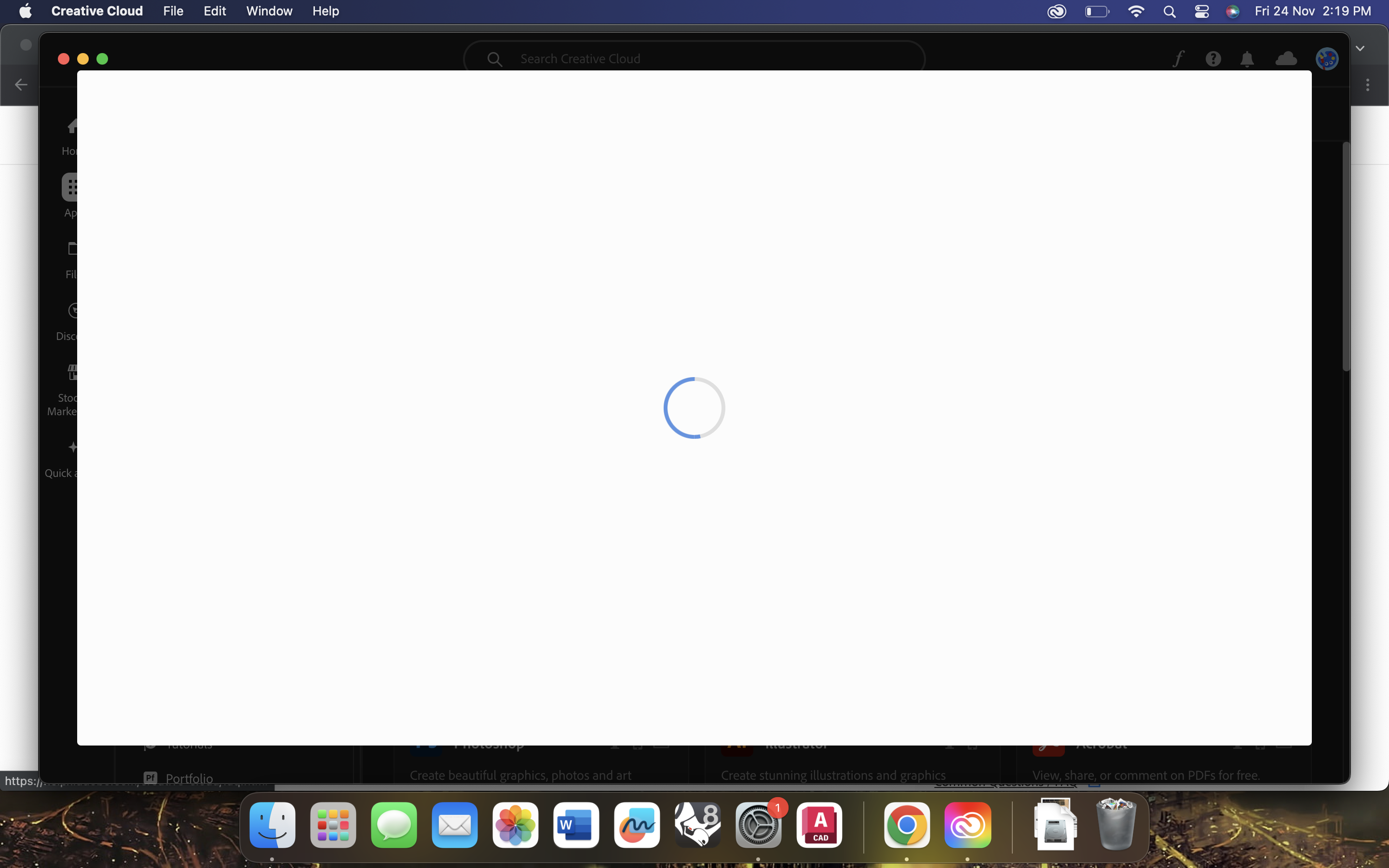Expand the Edit menu options
The image size is (1389, 868).
coord(213,11)
